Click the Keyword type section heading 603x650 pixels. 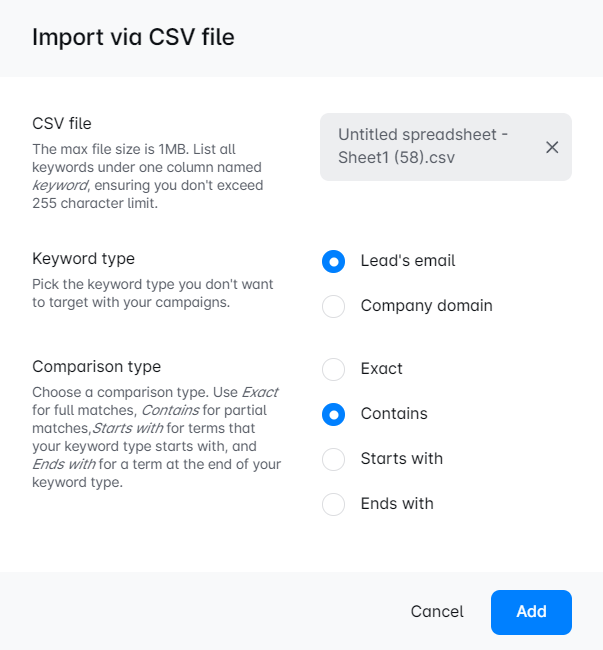pos(83,259)
